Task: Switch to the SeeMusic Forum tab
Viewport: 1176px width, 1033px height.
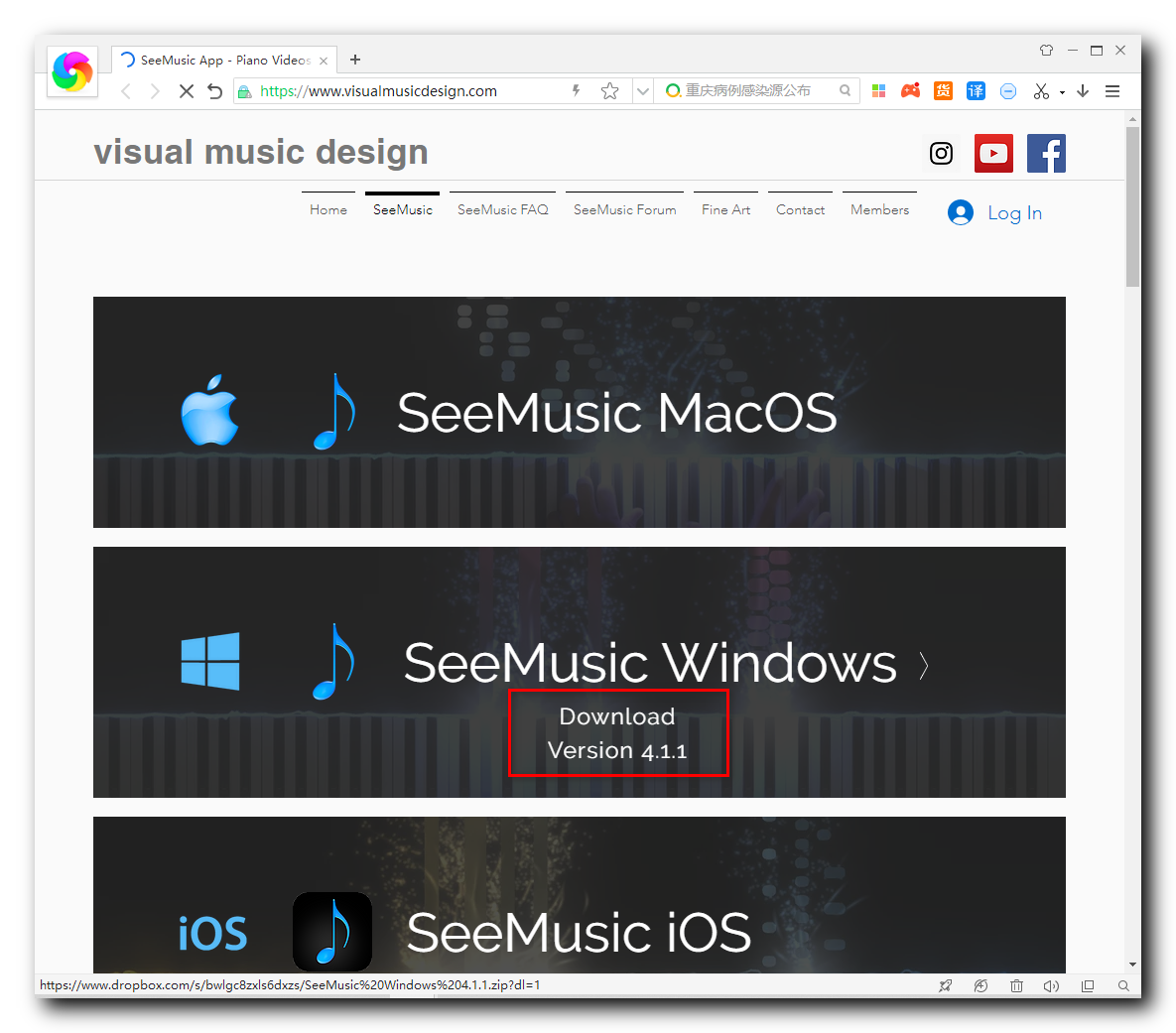Action: coord(624,209)
